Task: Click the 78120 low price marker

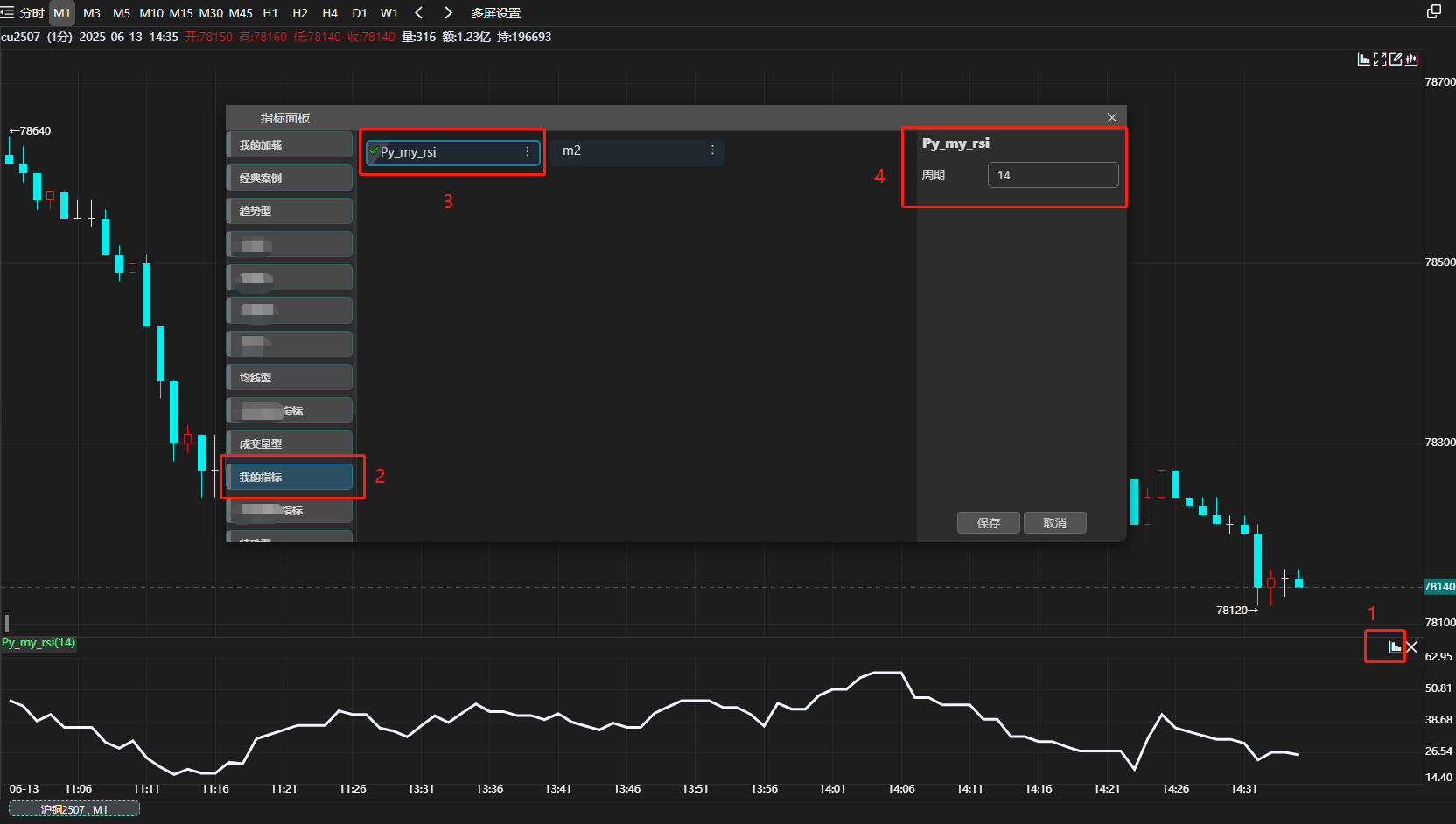Action: click(x=1237, y=611)
